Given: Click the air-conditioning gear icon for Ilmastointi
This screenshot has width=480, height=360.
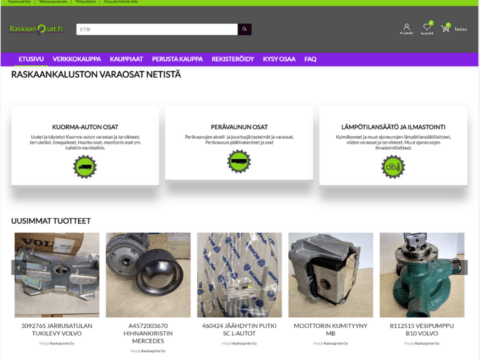Looking at the screenshot, I should [x=393, y=166].
